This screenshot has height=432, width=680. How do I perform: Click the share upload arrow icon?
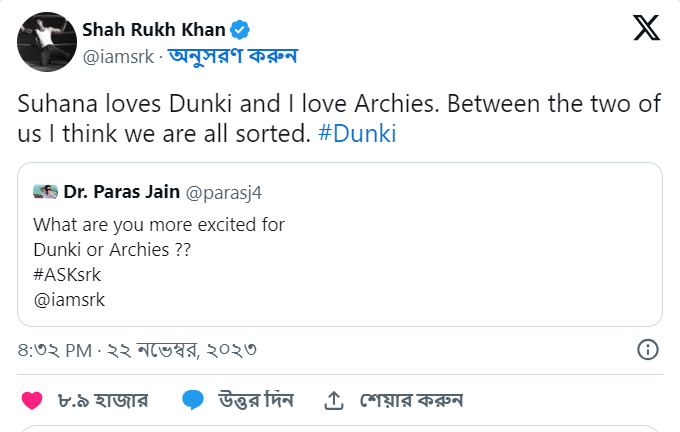(334, 400)
